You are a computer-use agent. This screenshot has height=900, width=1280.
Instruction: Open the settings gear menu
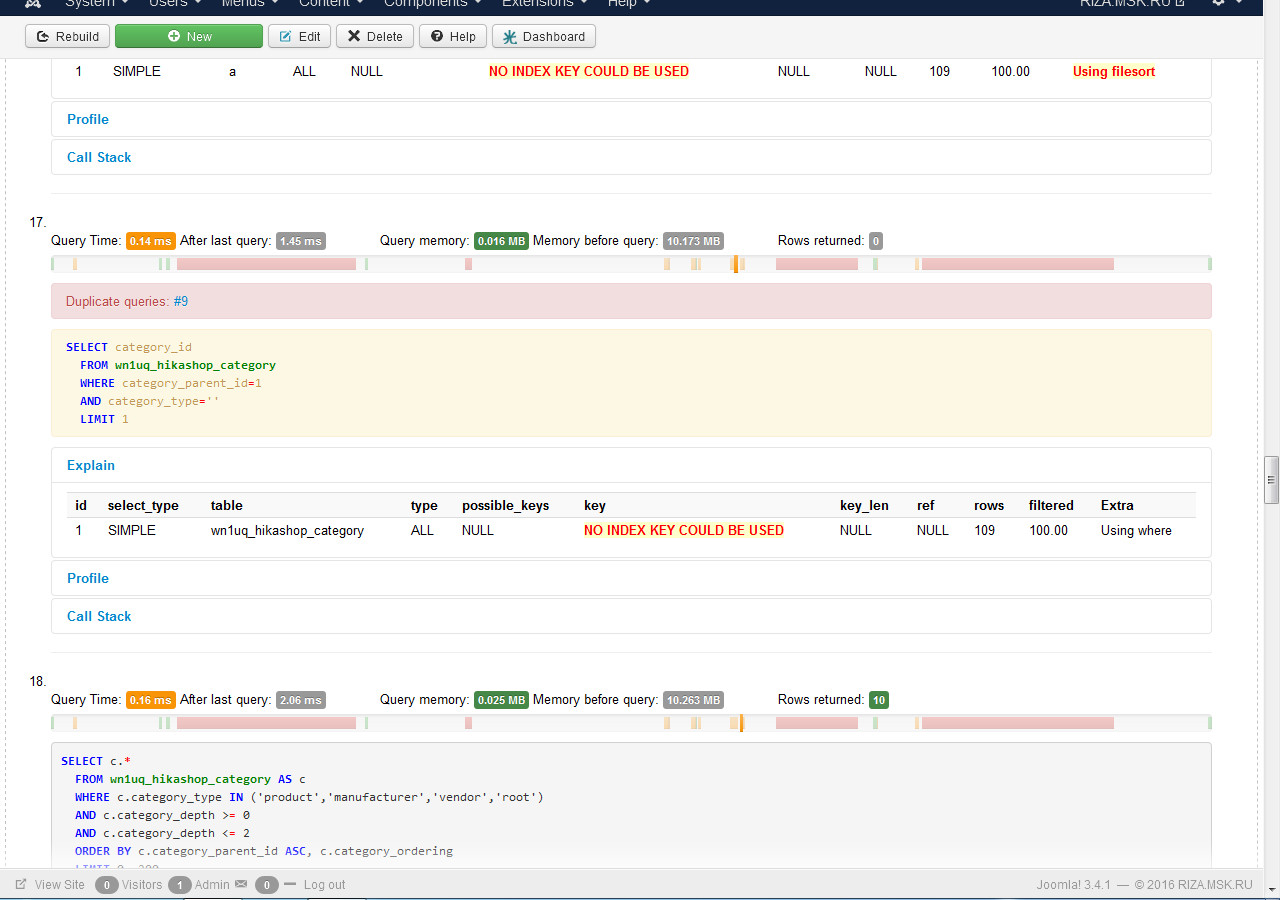[1225, 3]
